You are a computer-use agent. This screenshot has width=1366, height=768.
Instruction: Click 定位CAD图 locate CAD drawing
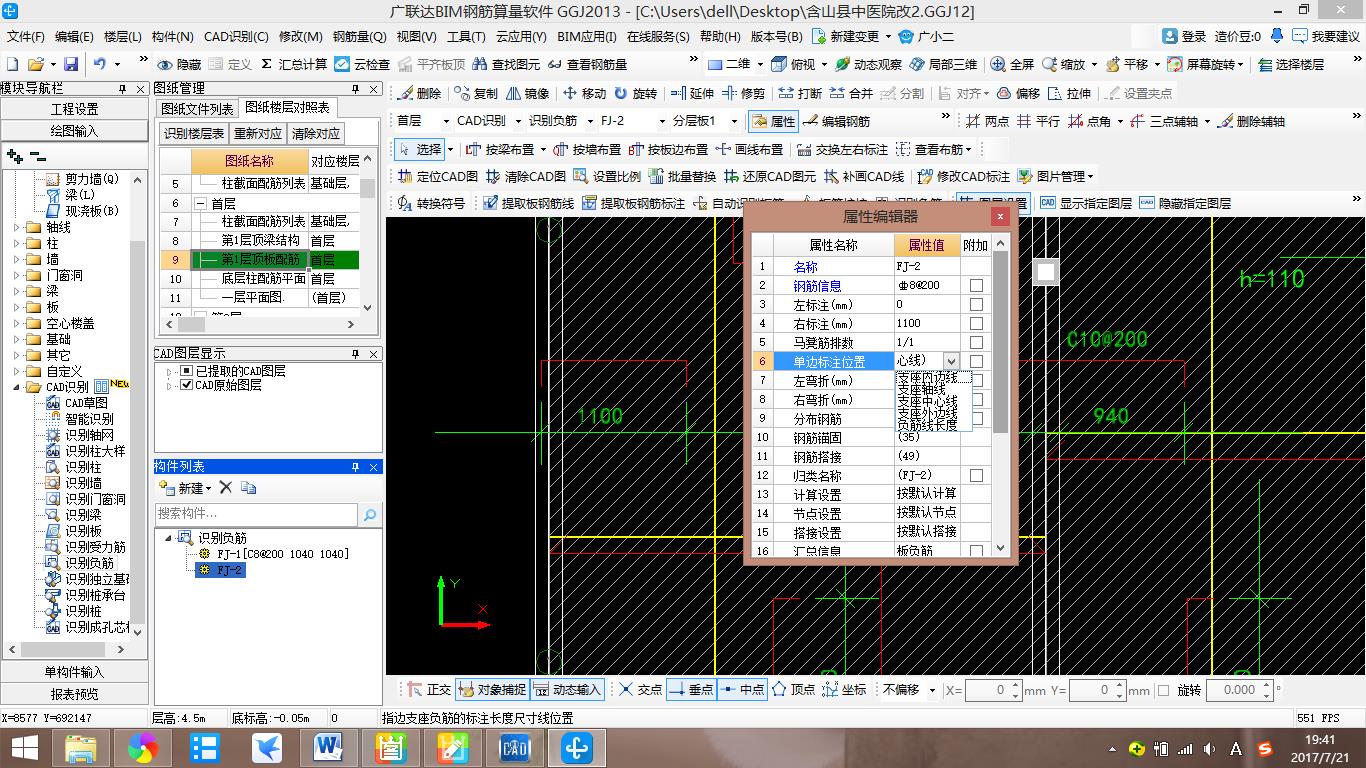coord(438,176)
